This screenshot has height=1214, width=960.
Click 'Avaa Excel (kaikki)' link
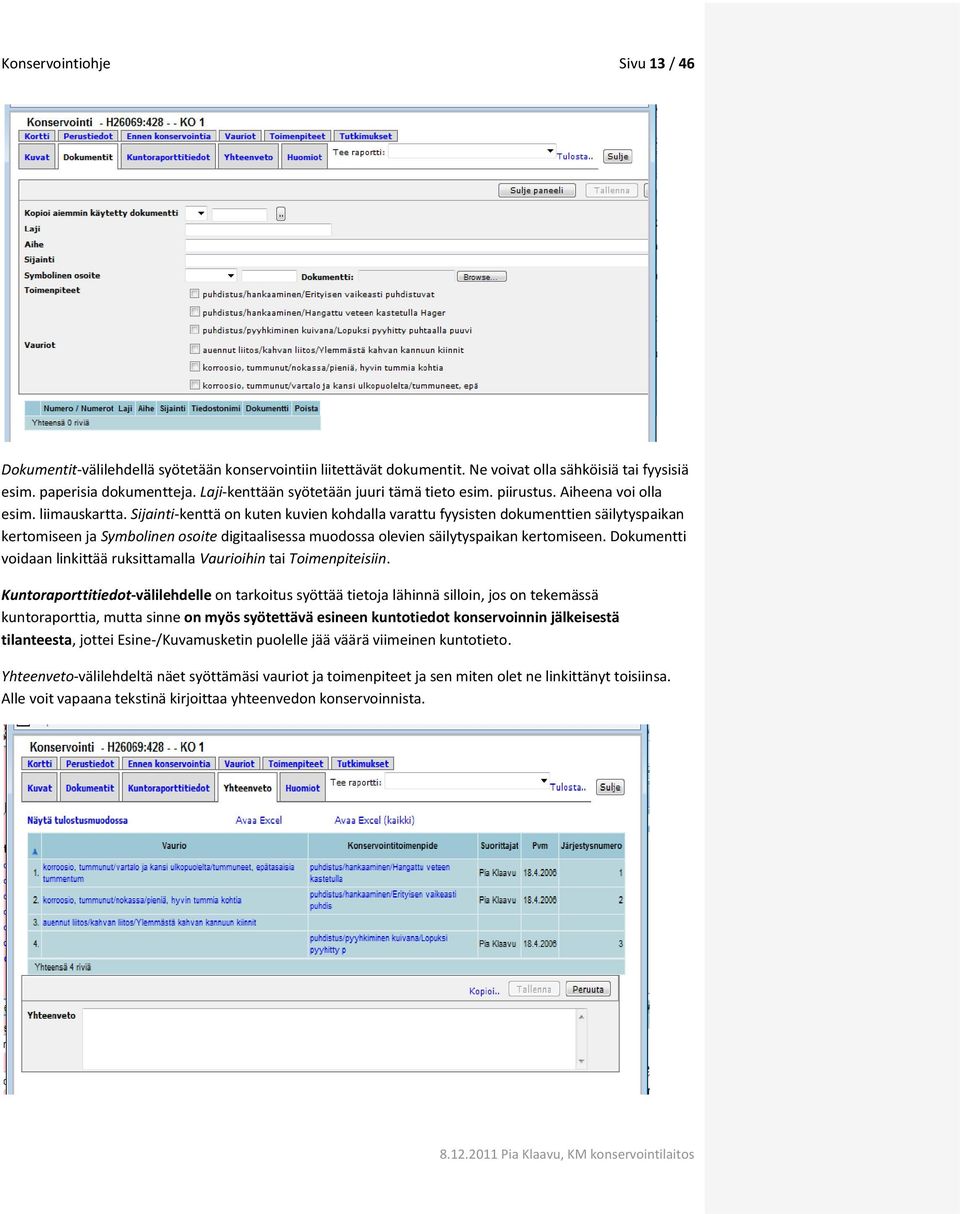(374, 820)
